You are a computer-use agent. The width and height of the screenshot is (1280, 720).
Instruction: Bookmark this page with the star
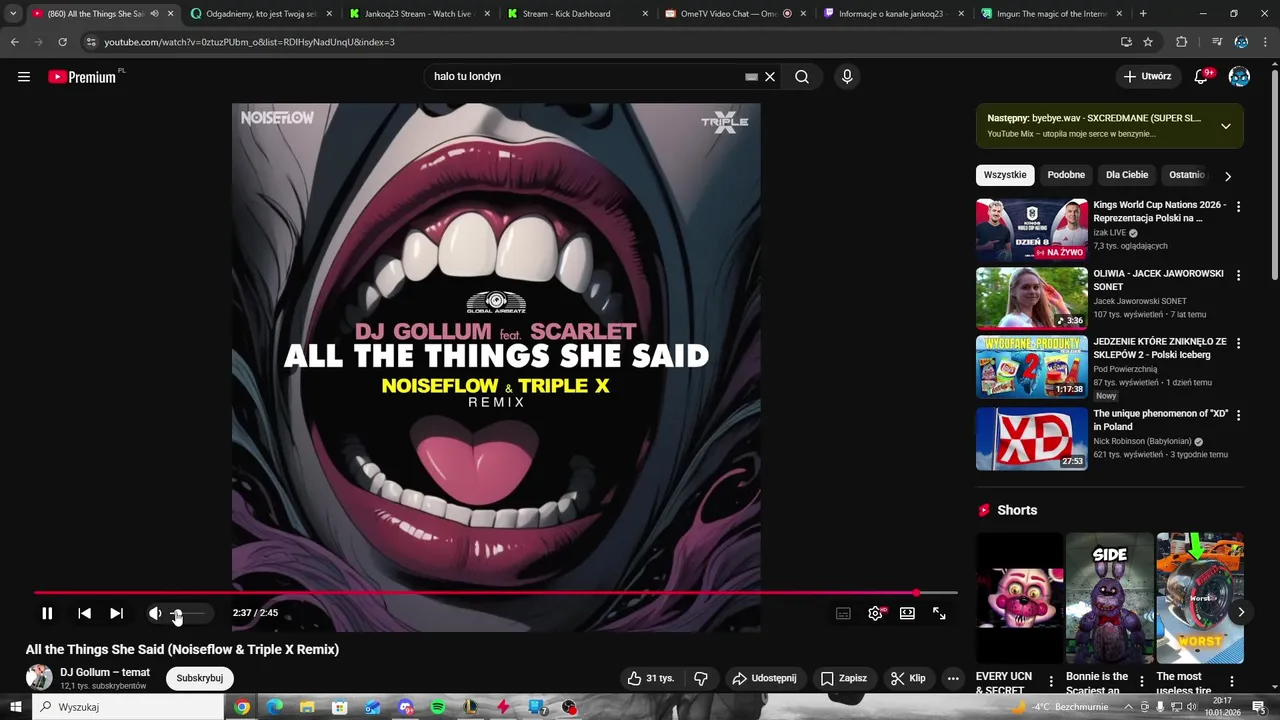(1148, 42)
